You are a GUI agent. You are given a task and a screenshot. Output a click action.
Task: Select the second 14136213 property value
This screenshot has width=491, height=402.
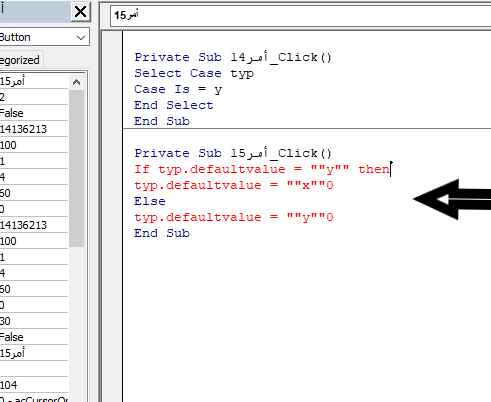click(33, 225)
